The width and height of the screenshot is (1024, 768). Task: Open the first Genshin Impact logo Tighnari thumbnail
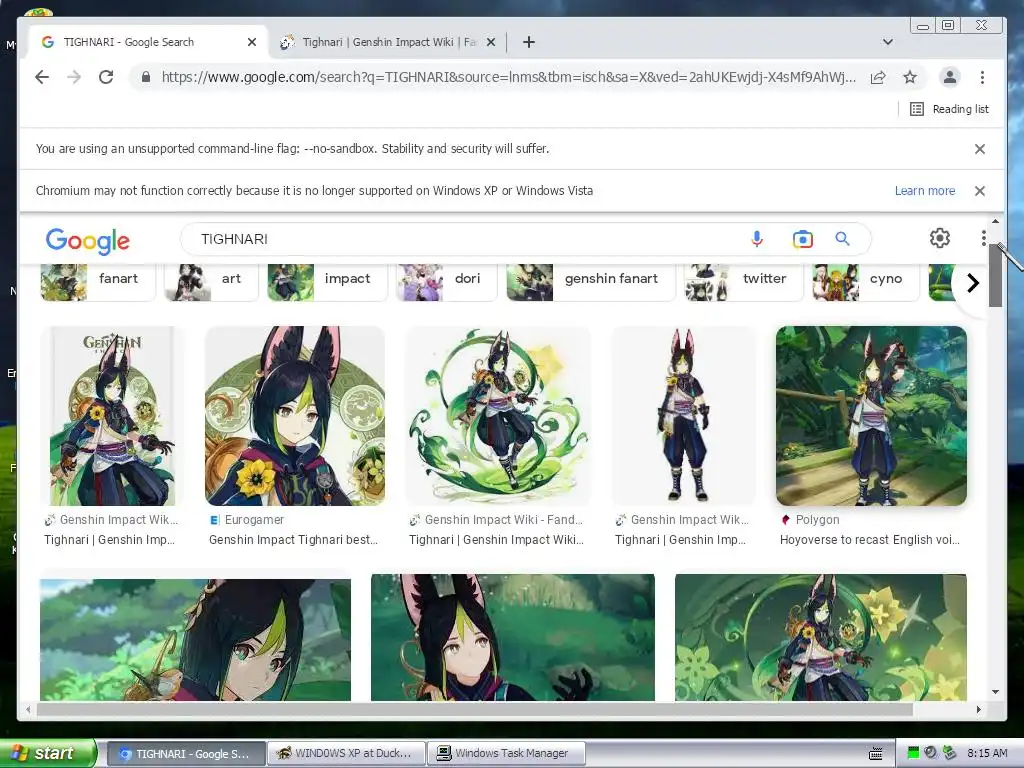pos(112,416)
